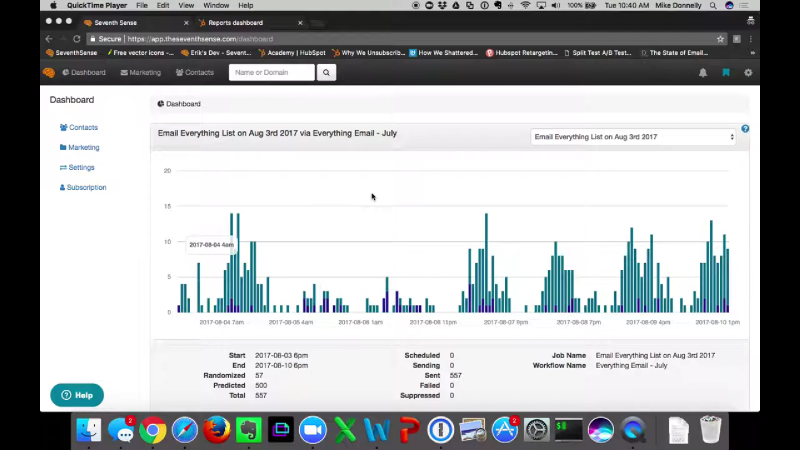Open the notifications bell icon
Screen dimensions: 800x450
[703, 73]
